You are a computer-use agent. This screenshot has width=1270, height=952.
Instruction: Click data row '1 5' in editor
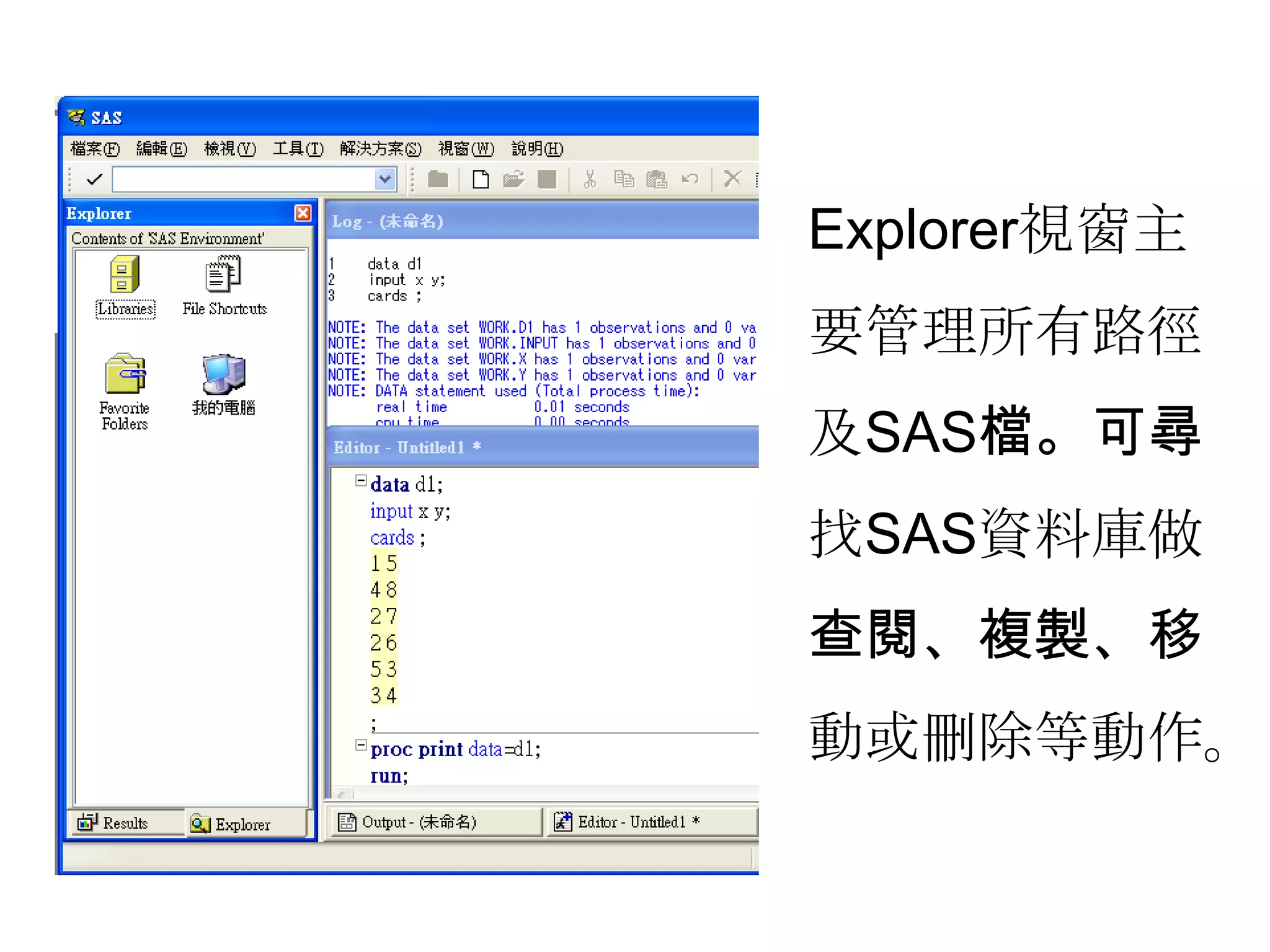click(x=383, y=563)
